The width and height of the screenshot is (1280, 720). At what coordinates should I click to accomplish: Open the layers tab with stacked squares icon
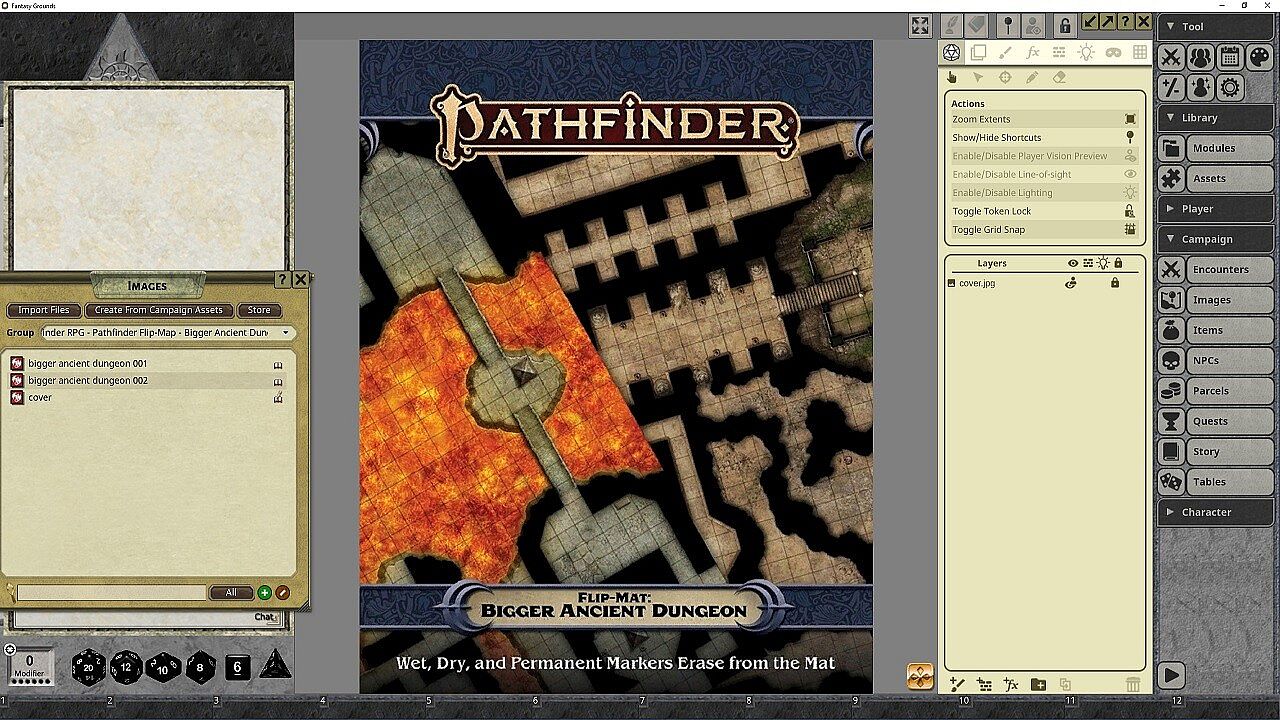pyautogui.click(x=979, y=53)
